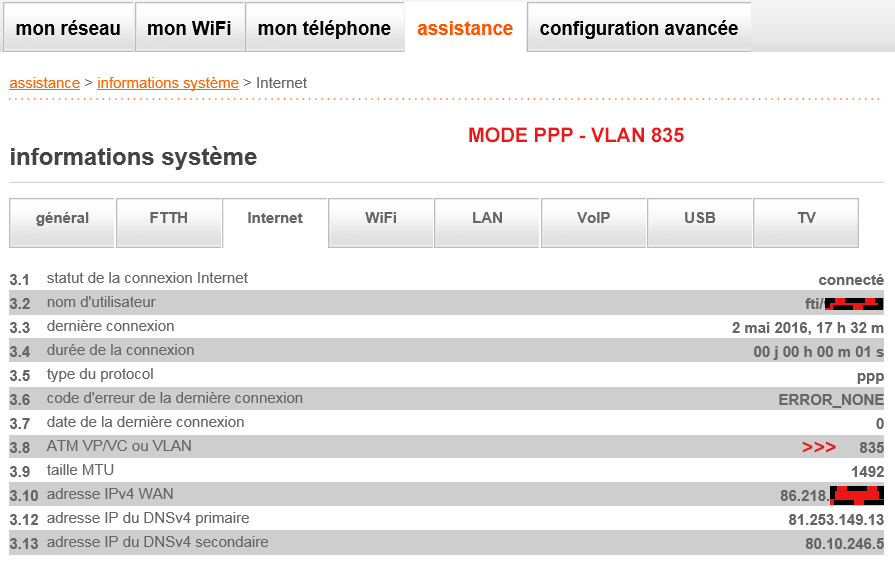895x564 pixels.
Task: Open the WiFi information sub-tab
Action: coord(381,218)
